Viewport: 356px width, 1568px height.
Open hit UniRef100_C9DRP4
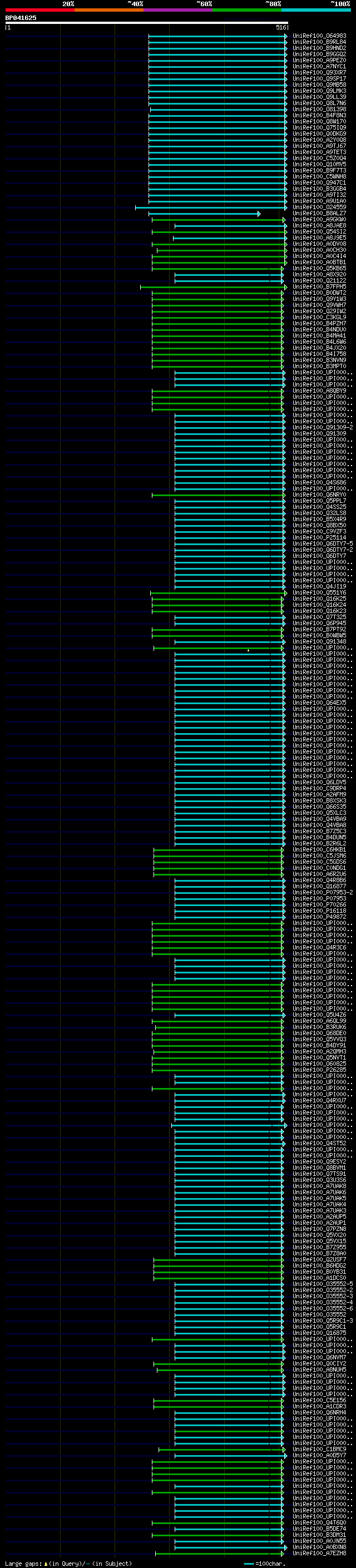(319, 788)
